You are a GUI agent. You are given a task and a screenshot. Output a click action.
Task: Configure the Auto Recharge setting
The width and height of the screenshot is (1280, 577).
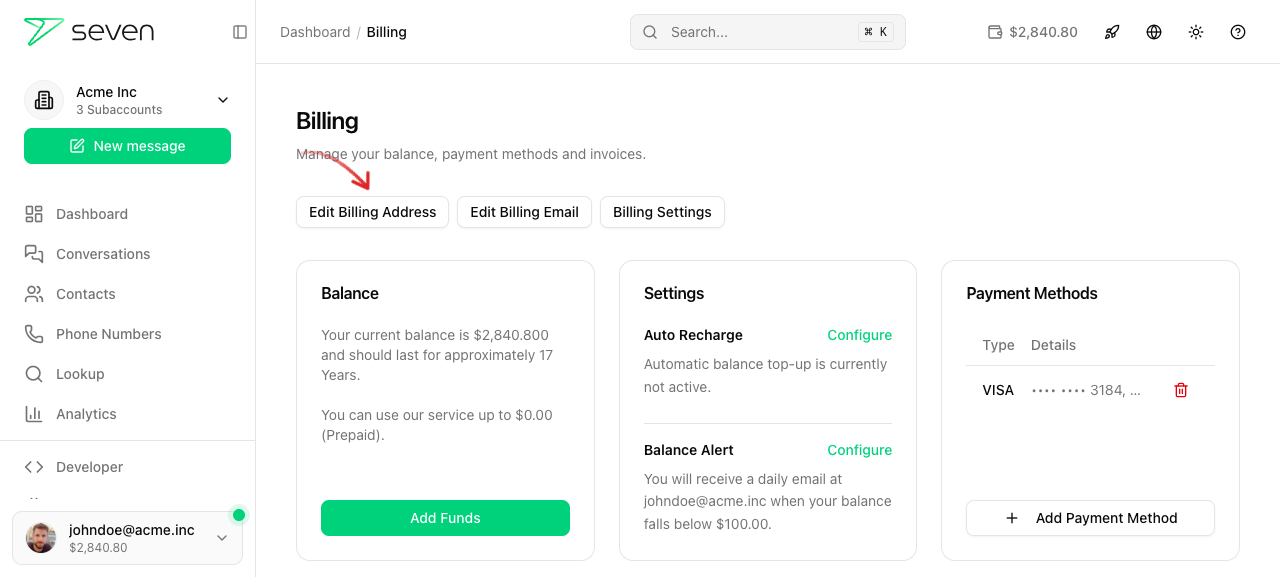(x=859, y=335)
